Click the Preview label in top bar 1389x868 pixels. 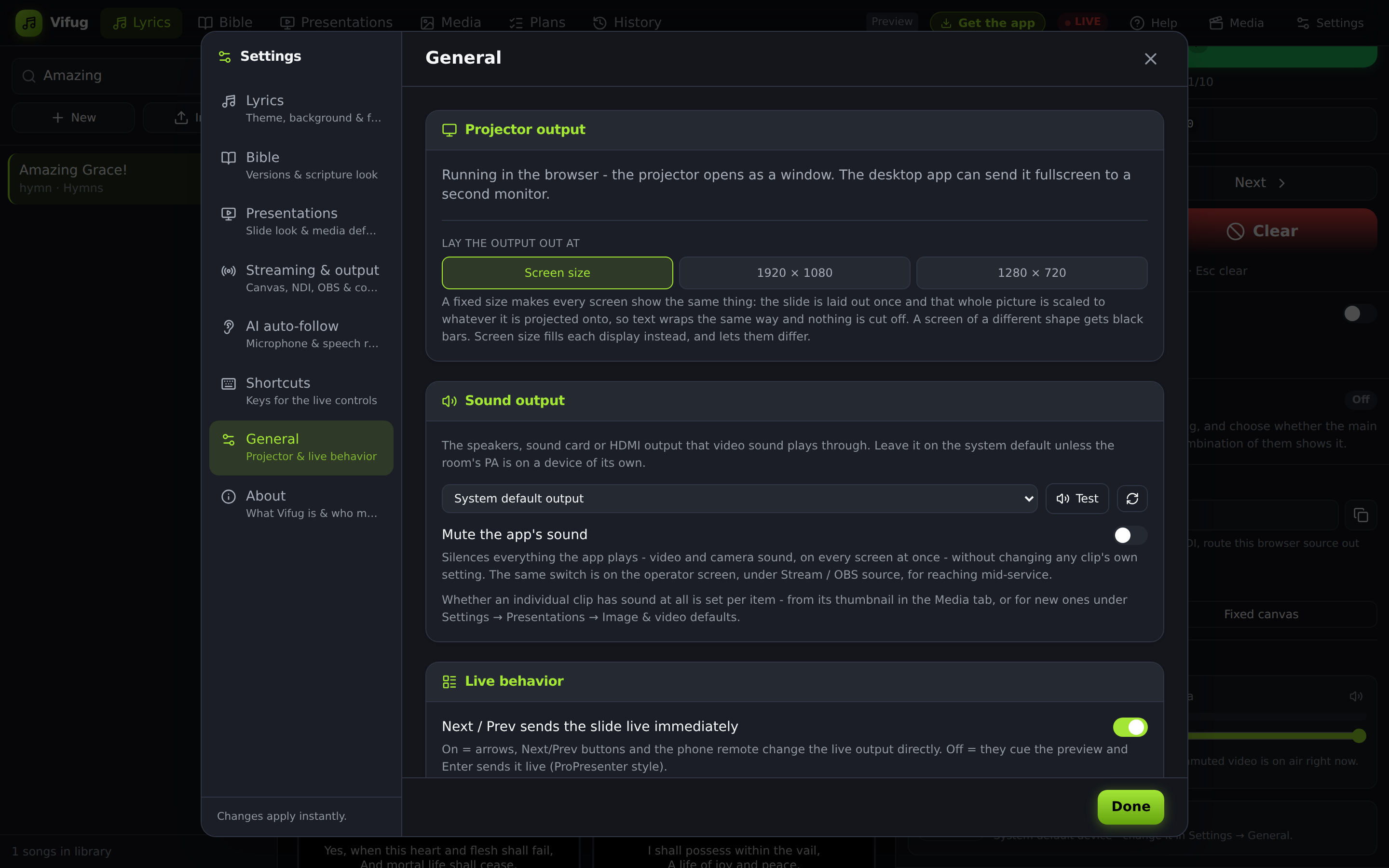[x=891, y=21]
